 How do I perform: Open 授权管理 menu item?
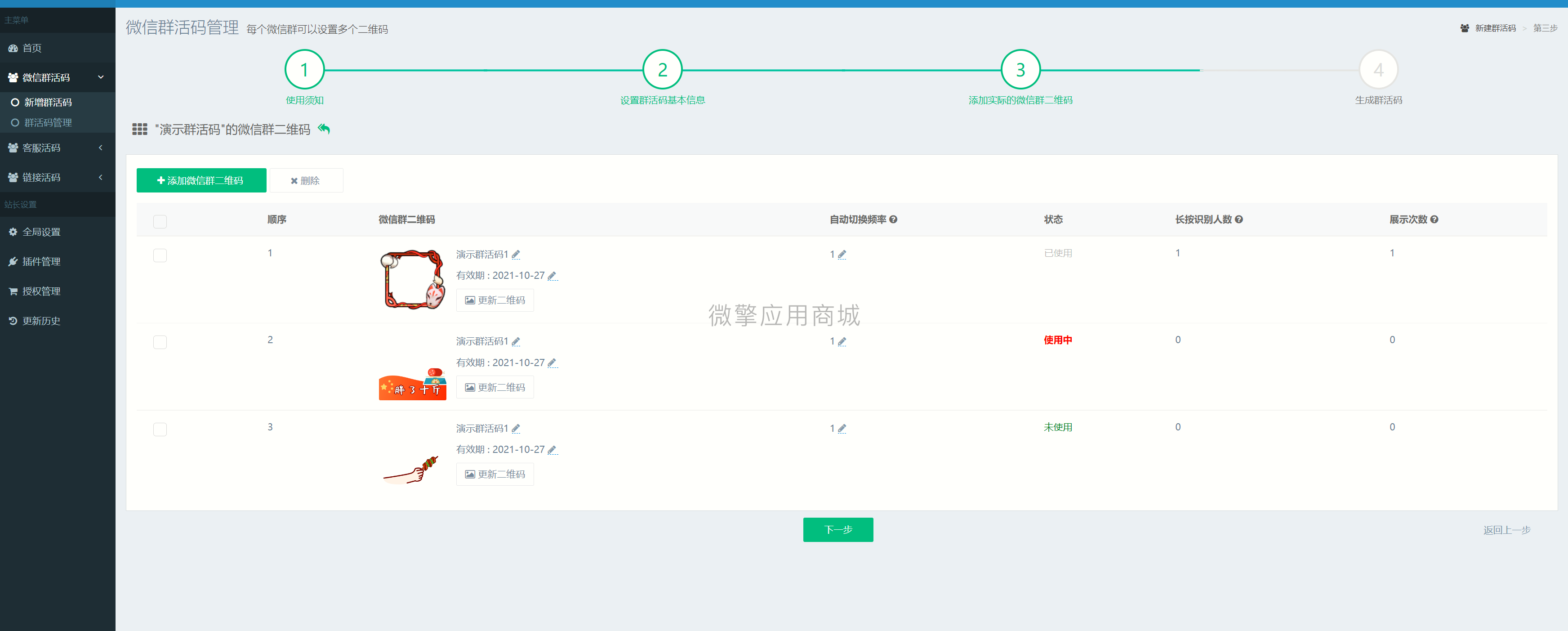click(x=58, y=291)
